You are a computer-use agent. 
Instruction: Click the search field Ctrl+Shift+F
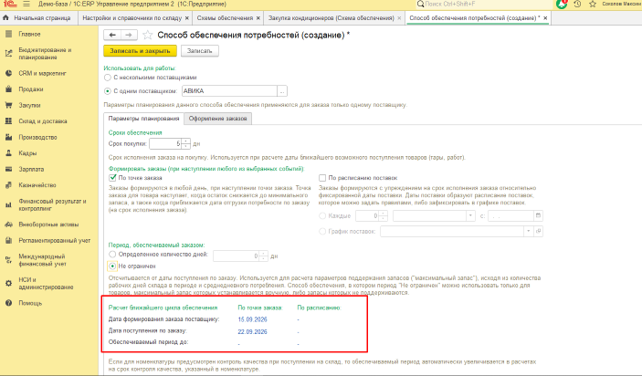[484, 4]
